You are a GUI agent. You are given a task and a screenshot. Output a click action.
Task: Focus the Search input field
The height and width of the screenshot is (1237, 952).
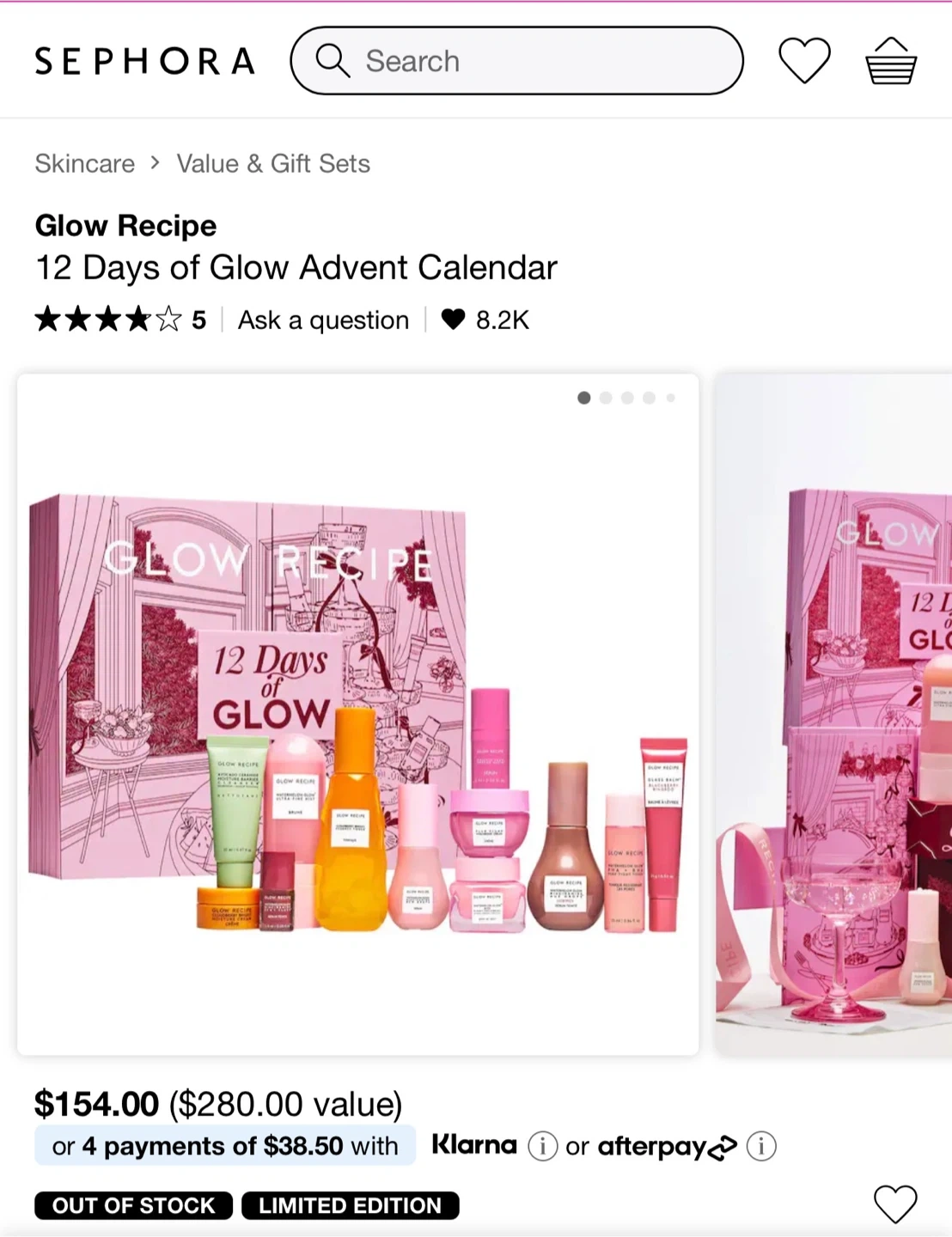517,61
